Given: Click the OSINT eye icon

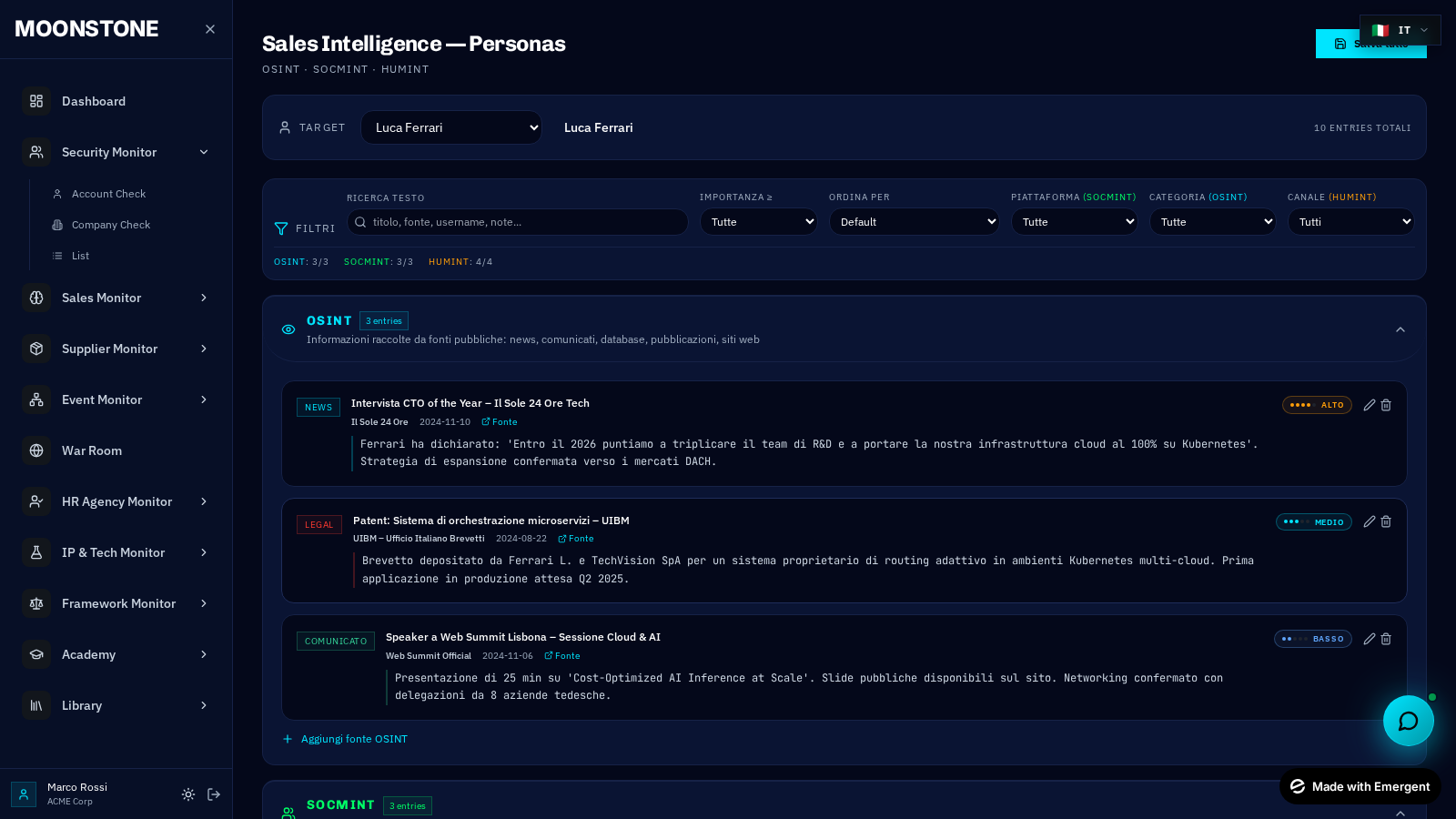Looking at the screenshot, I should pyautogui.click(x=288, y=329).
